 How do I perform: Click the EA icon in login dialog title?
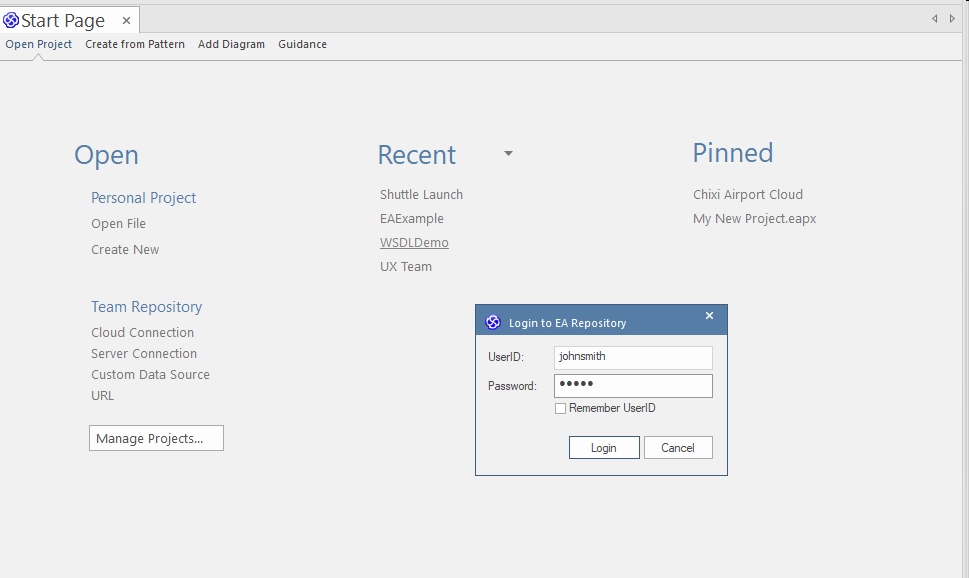coord(492,322)
